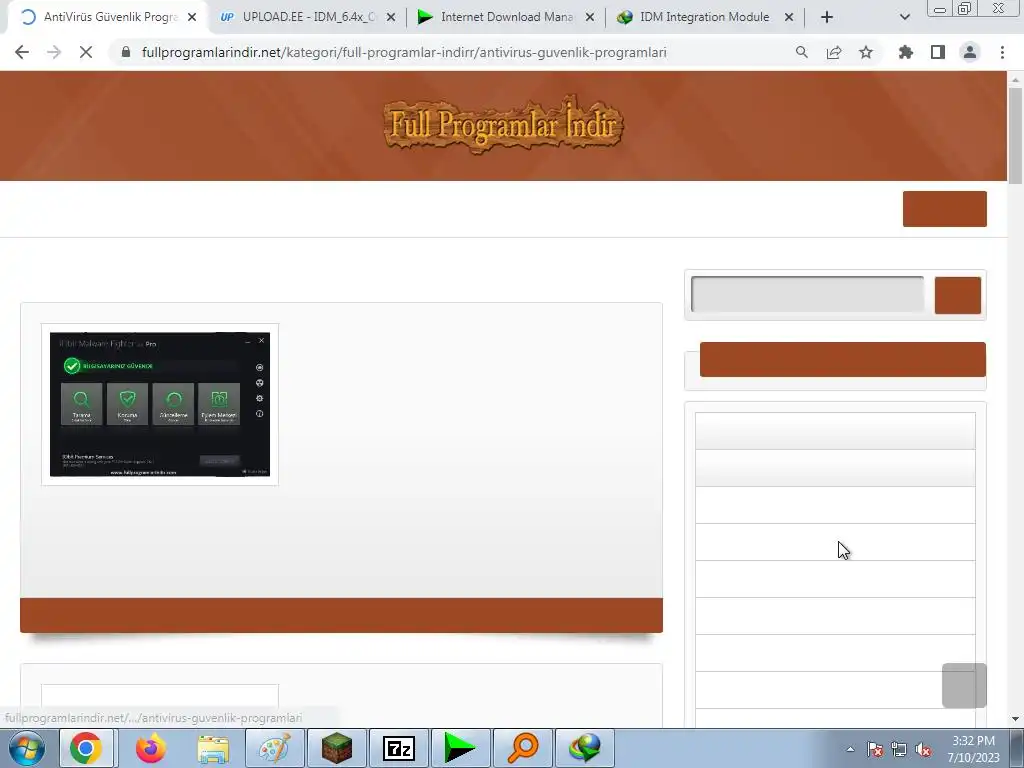Click the muted volume tray icon
Viewport: 1024px width, 768px height.
point(923,749)
